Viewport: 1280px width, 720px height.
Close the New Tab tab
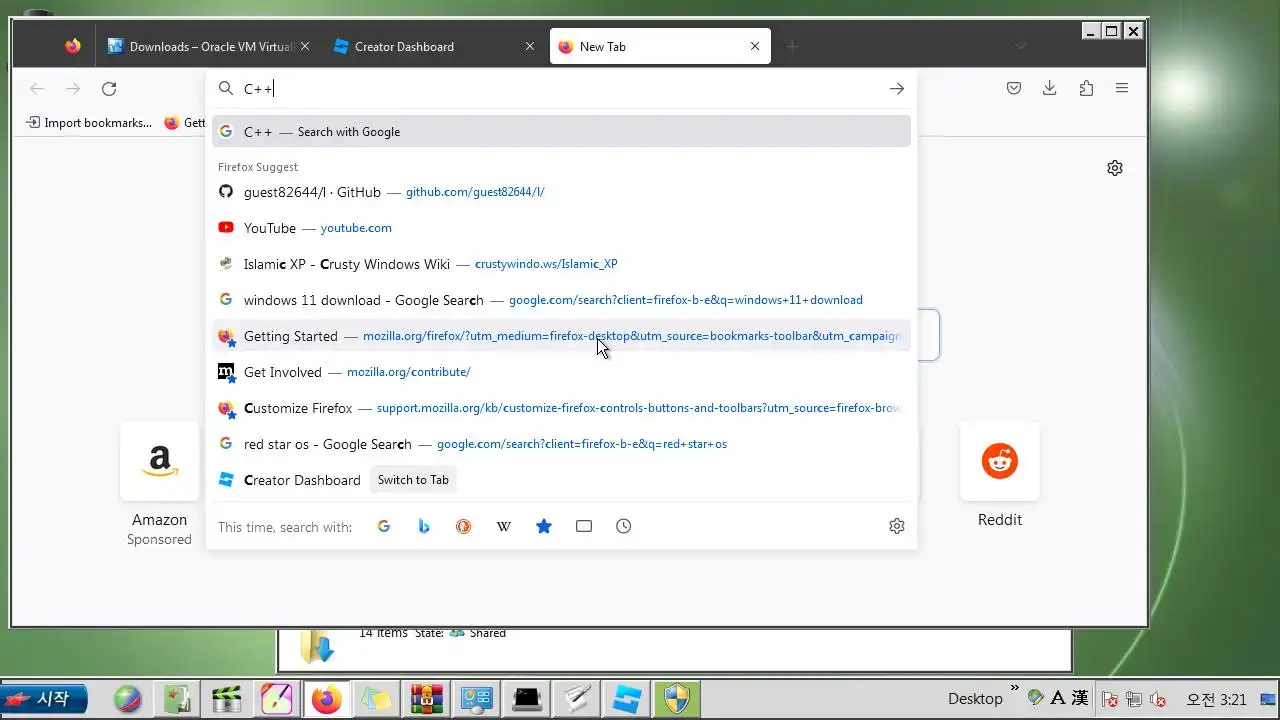[x=755, y=46]
